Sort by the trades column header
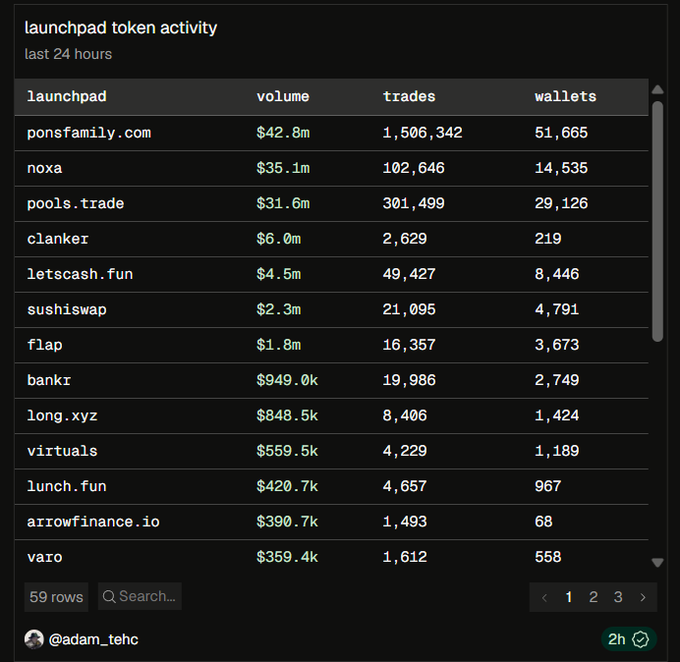The height and width of the screenshot is (662, 680). click(x=409, y=96)
